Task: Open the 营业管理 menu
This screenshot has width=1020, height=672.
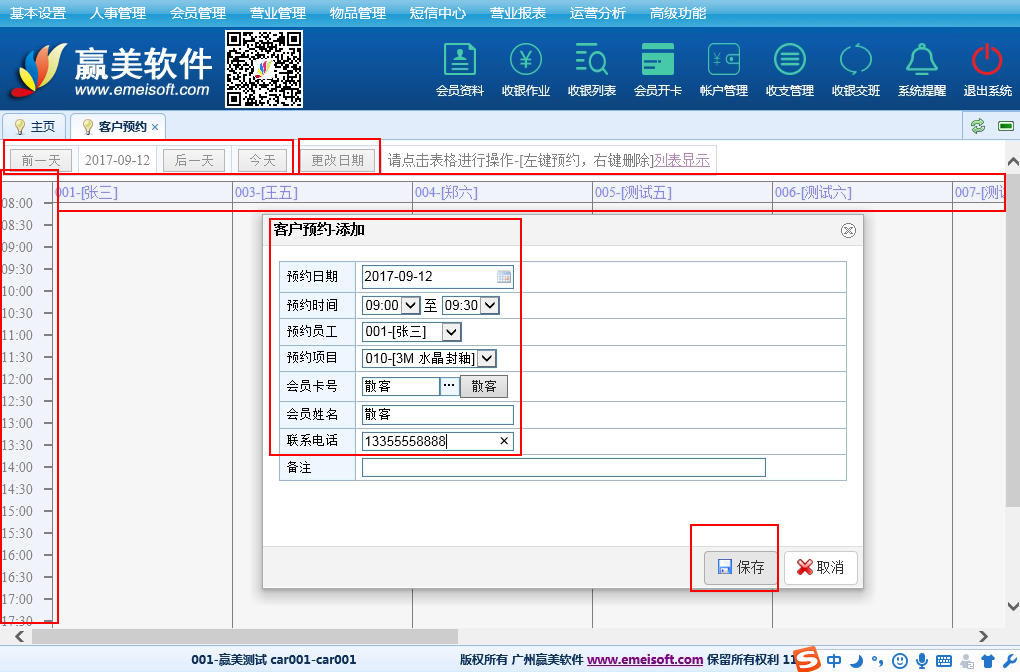Action: (278, 13)
